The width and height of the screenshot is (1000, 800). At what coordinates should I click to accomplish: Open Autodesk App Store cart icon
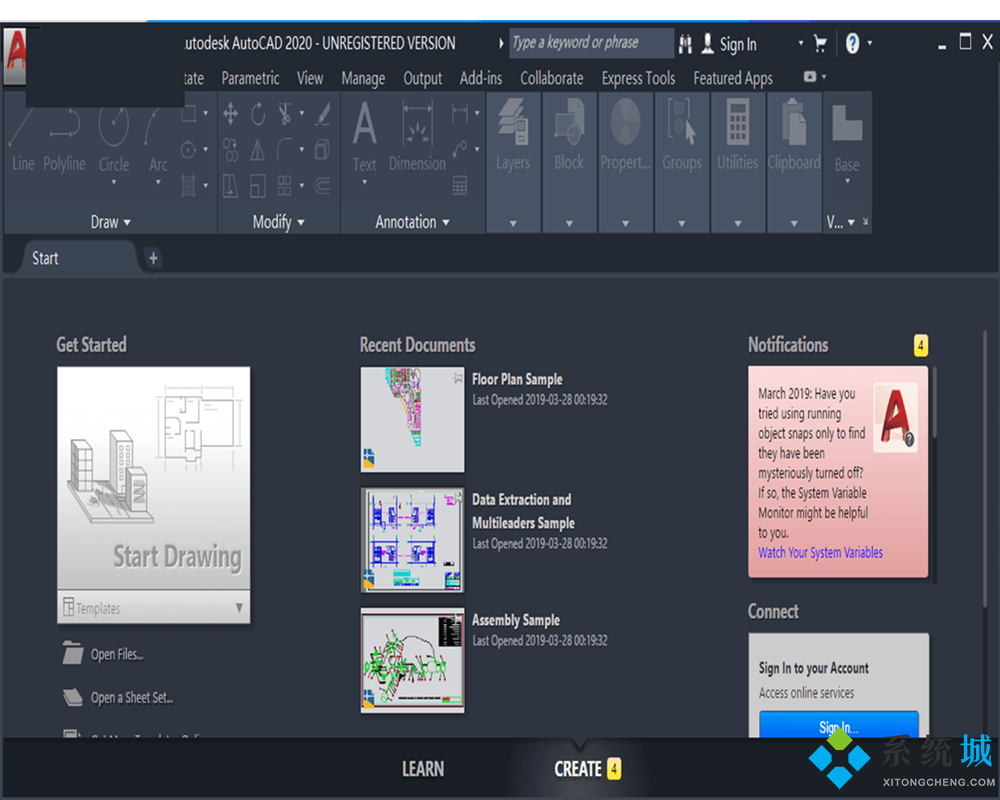[820, 44]
